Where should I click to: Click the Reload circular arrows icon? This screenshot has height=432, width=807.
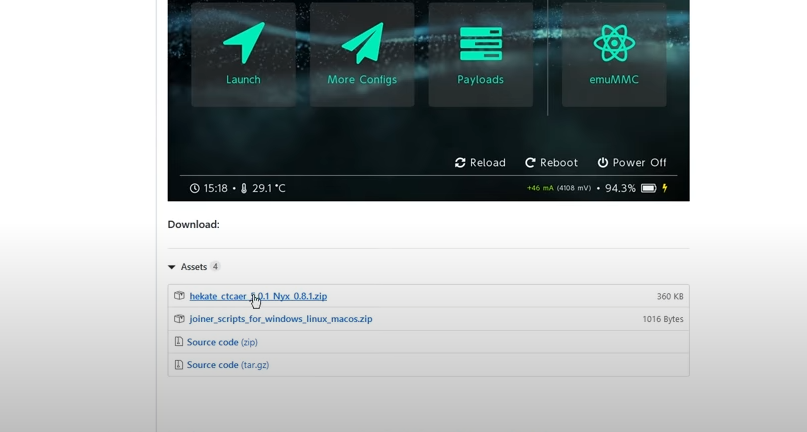tap(460, 163)
